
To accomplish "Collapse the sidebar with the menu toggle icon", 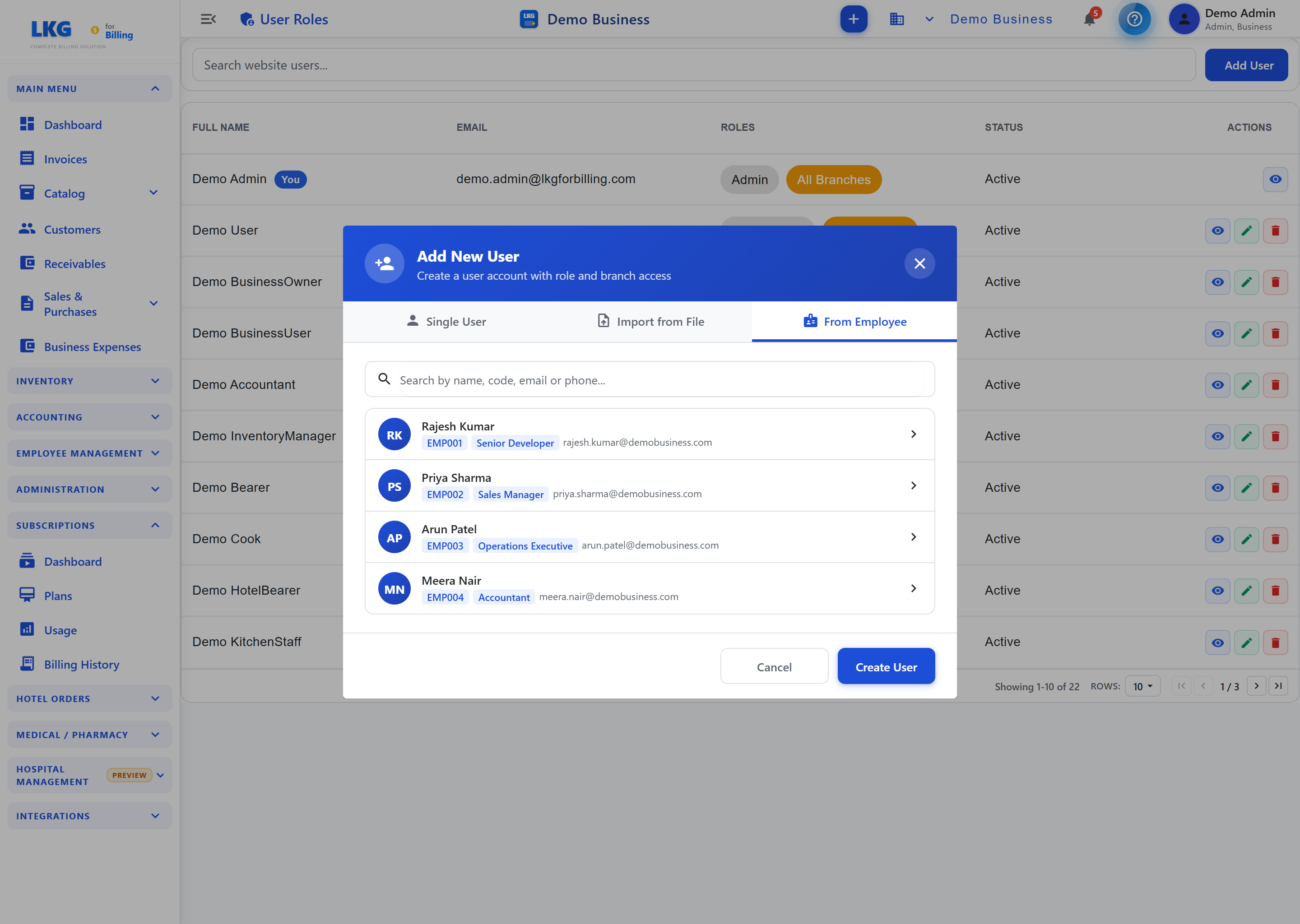I will point(209,19).
